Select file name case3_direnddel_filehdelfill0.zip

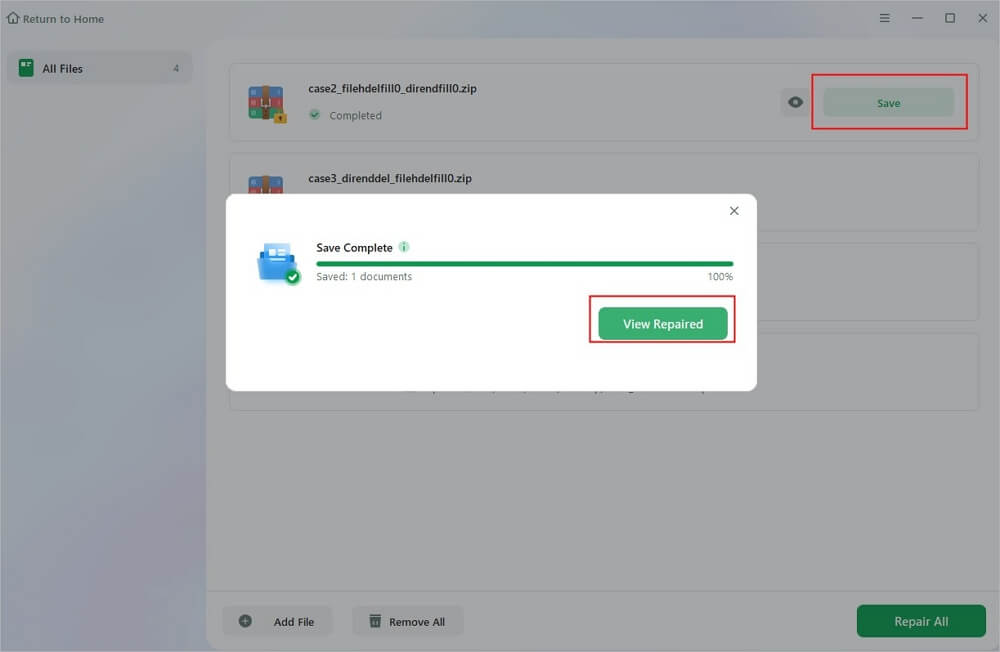tap(390, 178)
